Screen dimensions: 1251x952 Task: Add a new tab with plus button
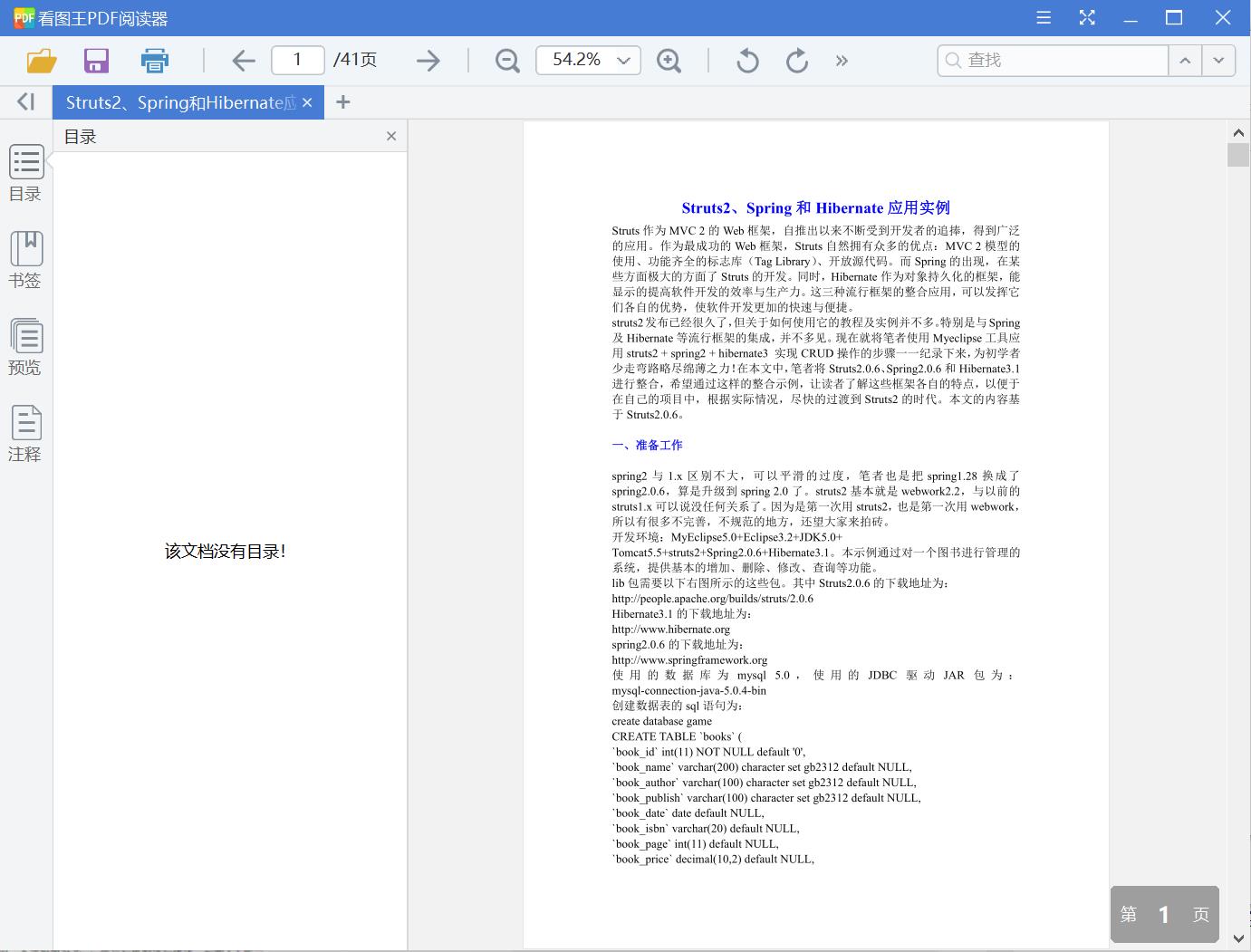coord(342,102)
